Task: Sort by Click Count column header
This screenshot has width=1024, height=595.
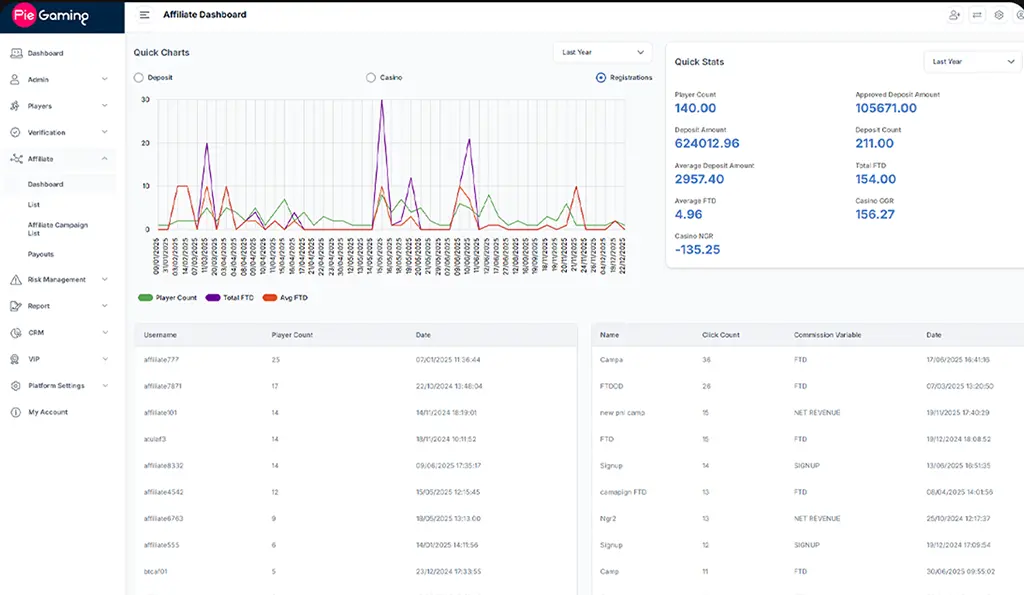Action: tap(720, 335)
